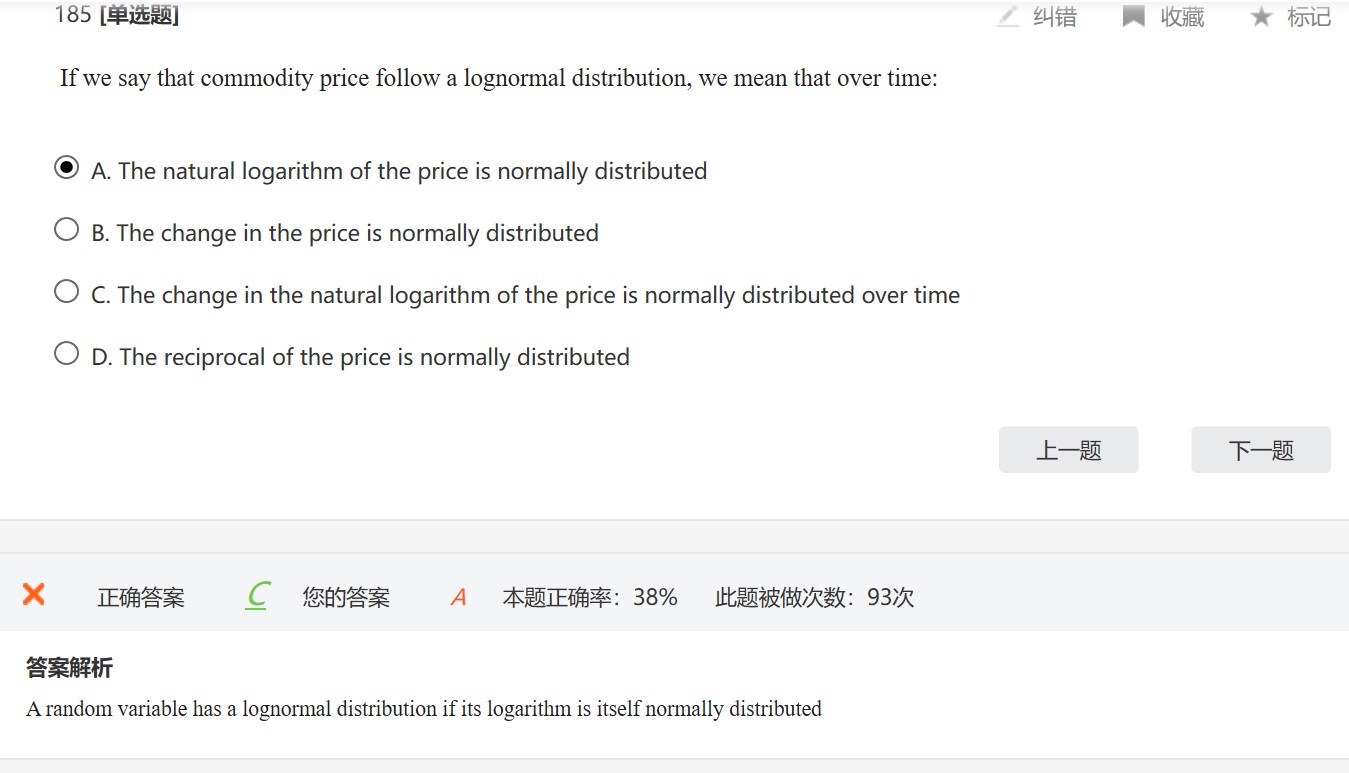1349x773 pixels.
Task: Choose radio button for option C
Action: [66, 292]
